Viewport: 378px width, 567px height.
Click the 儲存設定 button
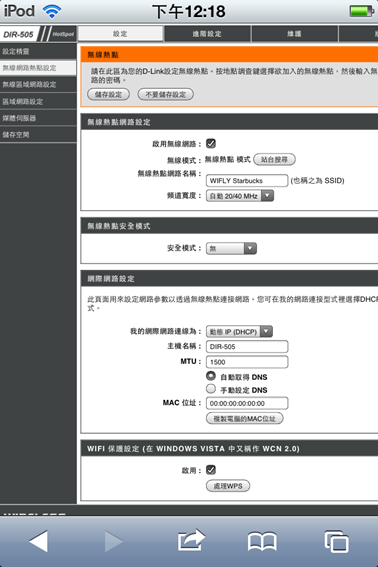109,94
